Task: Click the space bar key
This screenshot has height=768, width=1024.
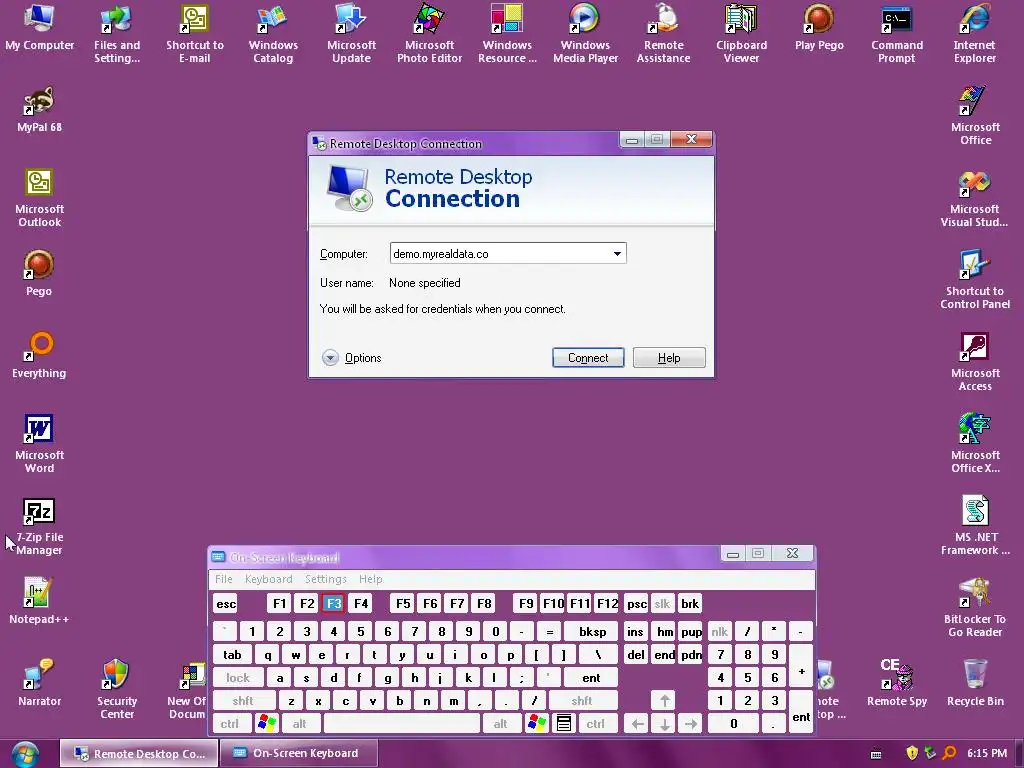Action: click(x=402, y=724)
